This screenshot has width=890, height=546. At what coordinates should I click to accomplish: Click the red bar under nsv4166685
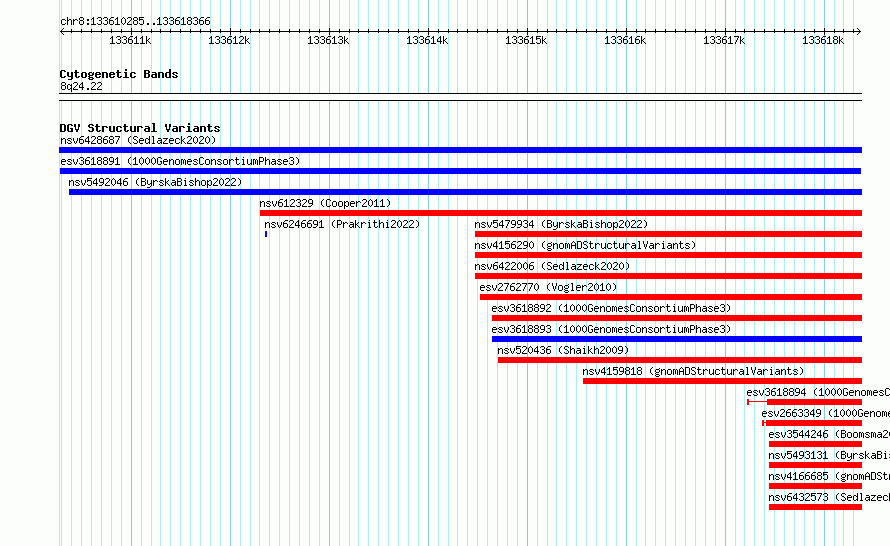[x=816, y=486]
